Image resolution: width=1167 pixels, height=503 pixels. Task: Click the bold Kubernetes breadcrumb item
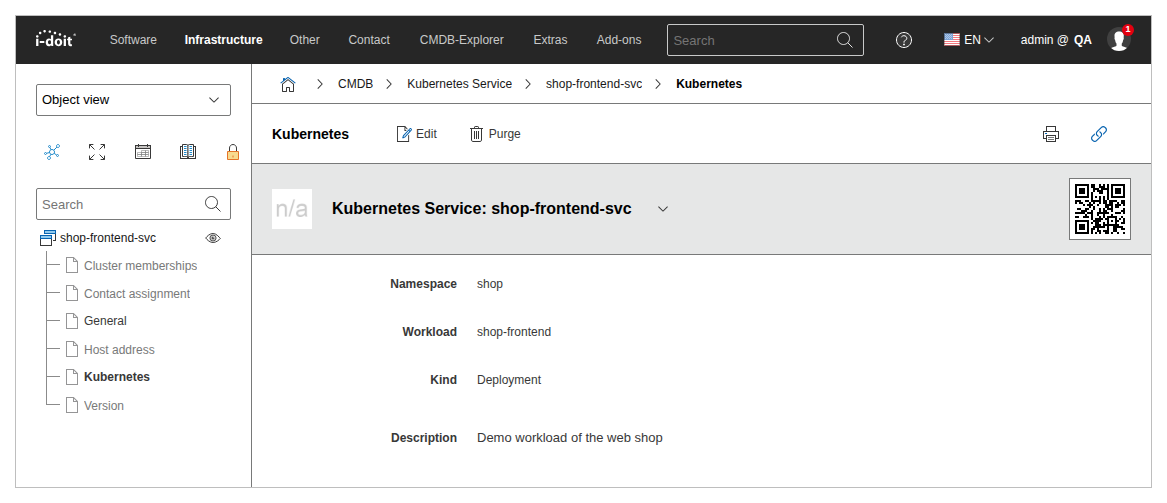(x=709, y=84)
